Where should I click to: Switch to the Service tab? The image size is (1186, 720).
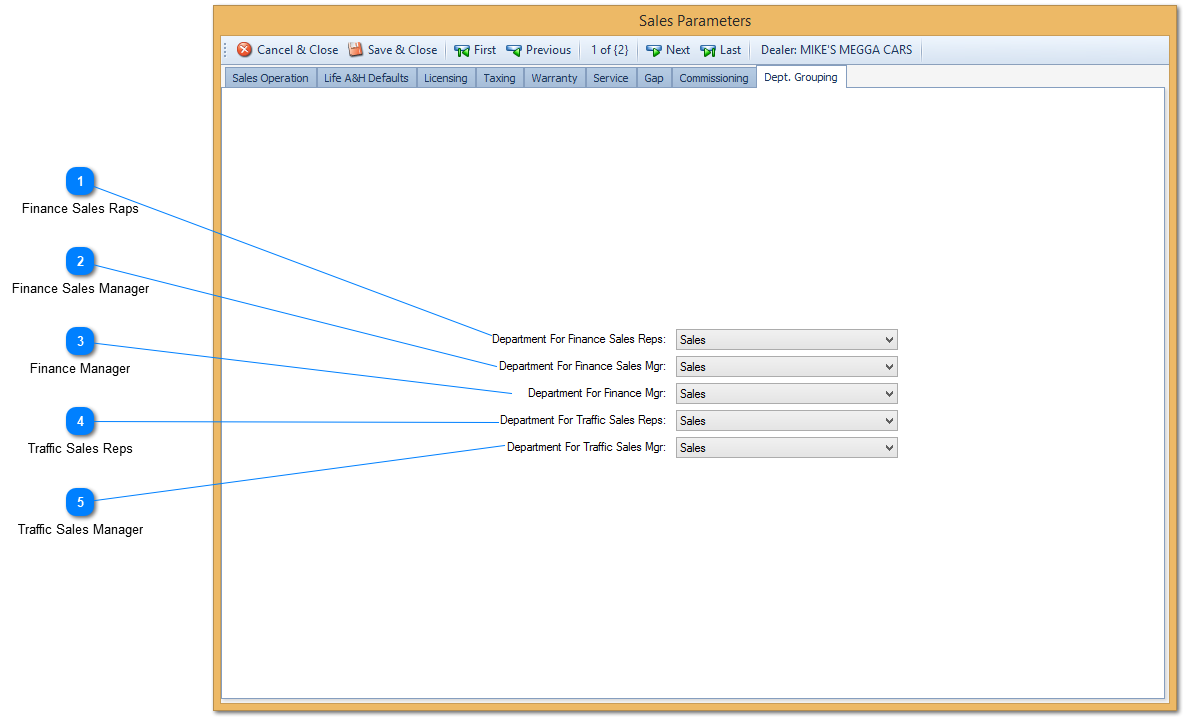(610, 78)
